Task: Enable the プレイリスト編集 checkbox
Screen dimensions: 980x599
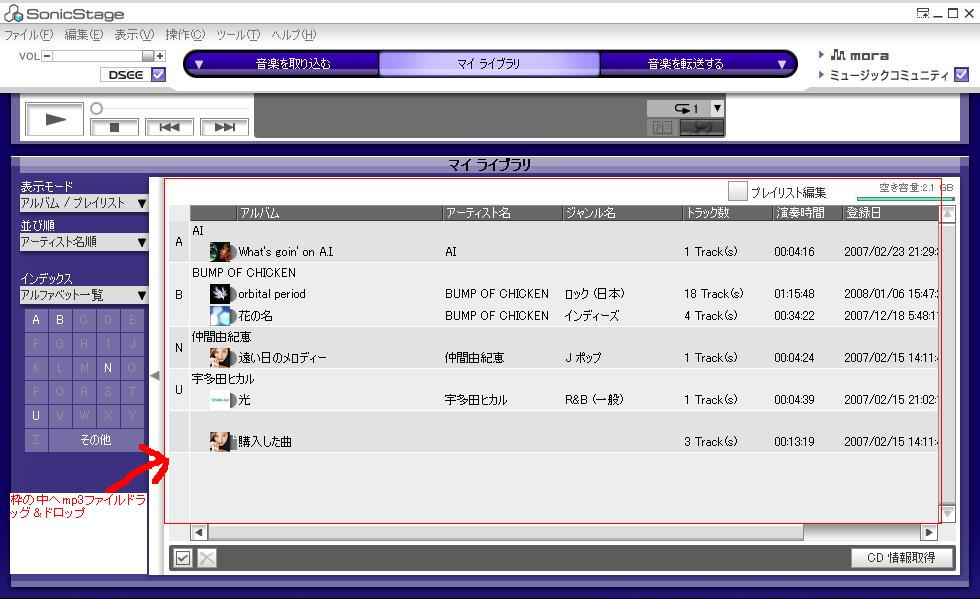Action: [x=738, y=191]
